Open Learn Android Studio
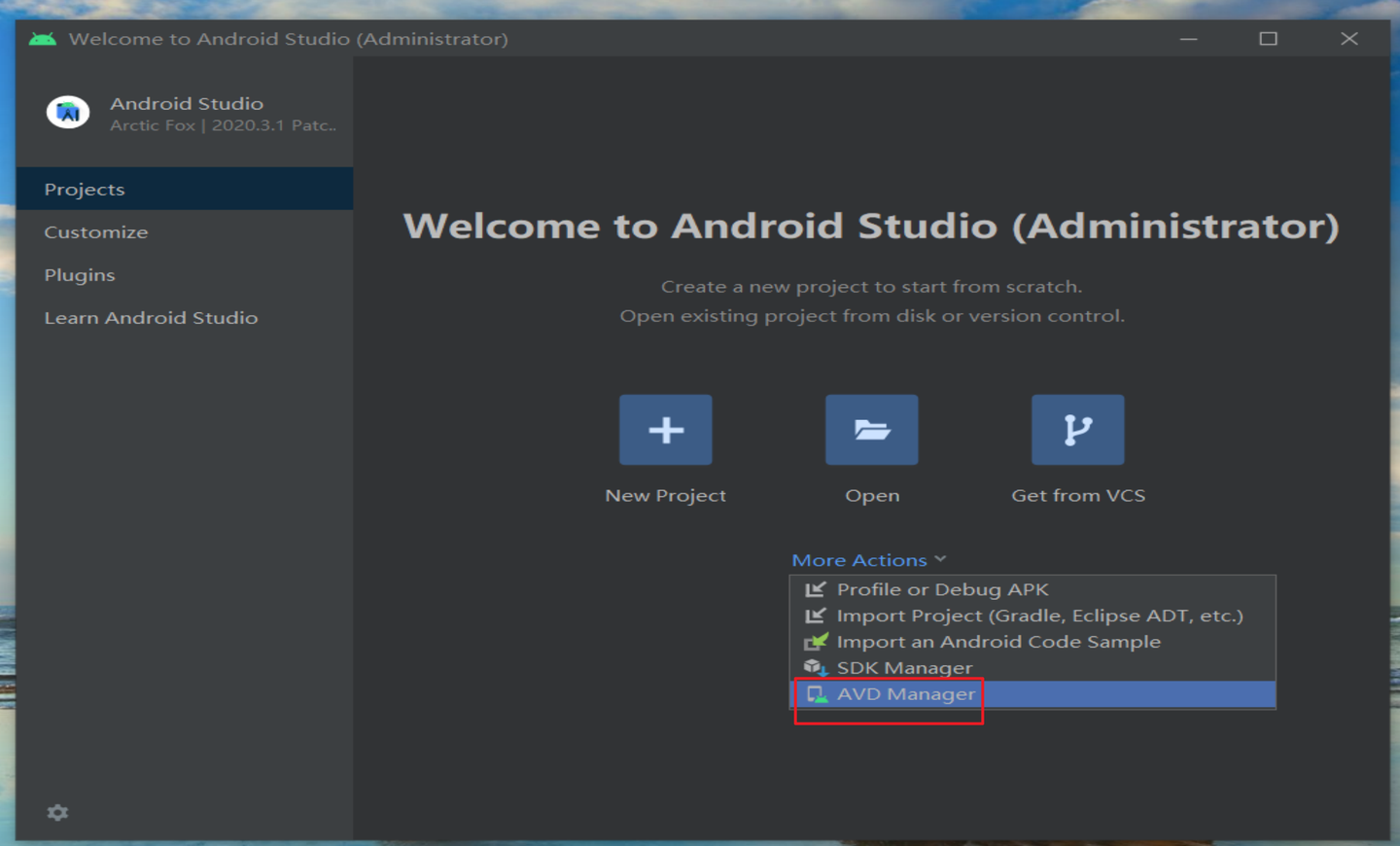This screenshot has width=1400, height=846. [152, 317]
